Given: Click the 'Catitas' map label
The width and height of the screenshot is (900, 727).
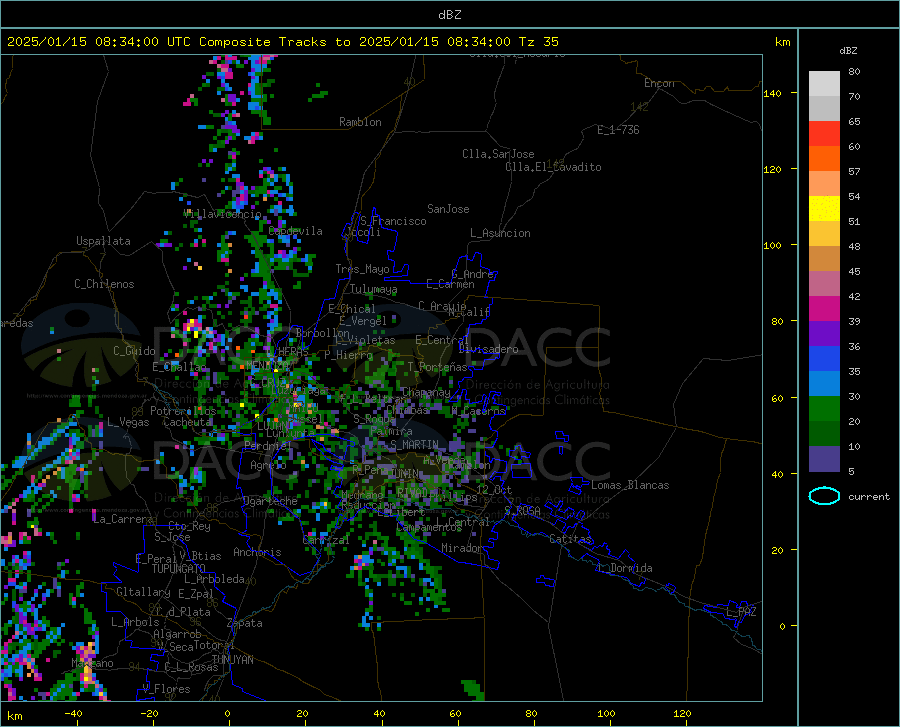Looking at the screenshot, I should pyautogui.click(x=571, y=539).
